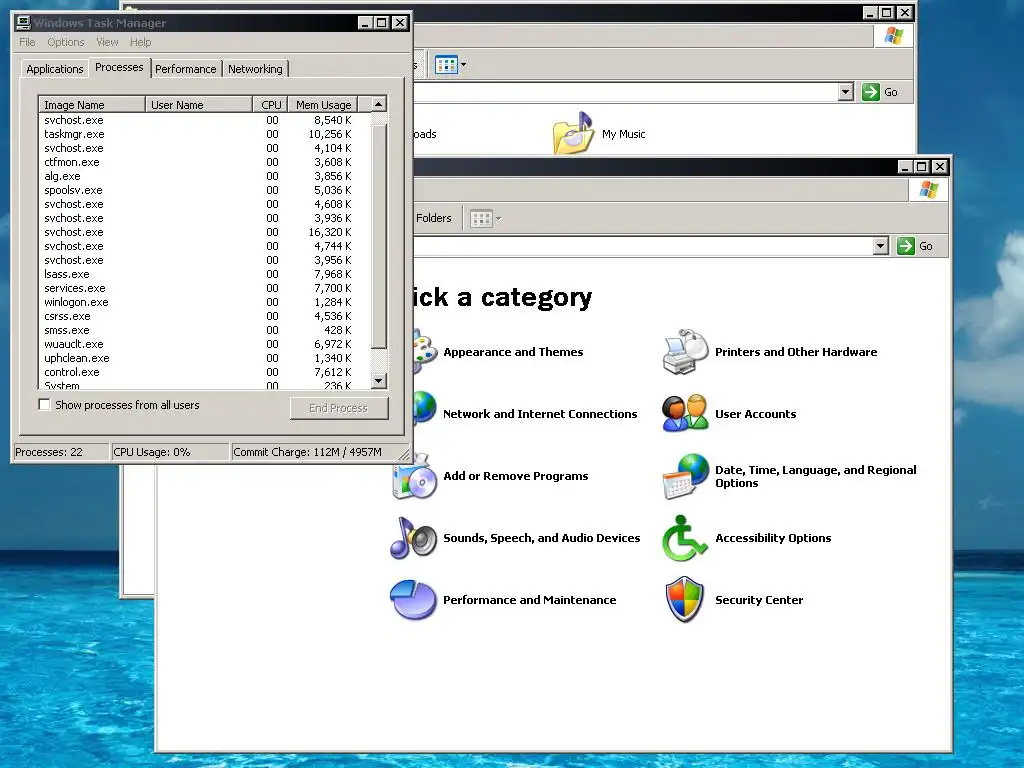Open the Security Center link
This screenshot has width=1024, height=768.
(759, 600)
